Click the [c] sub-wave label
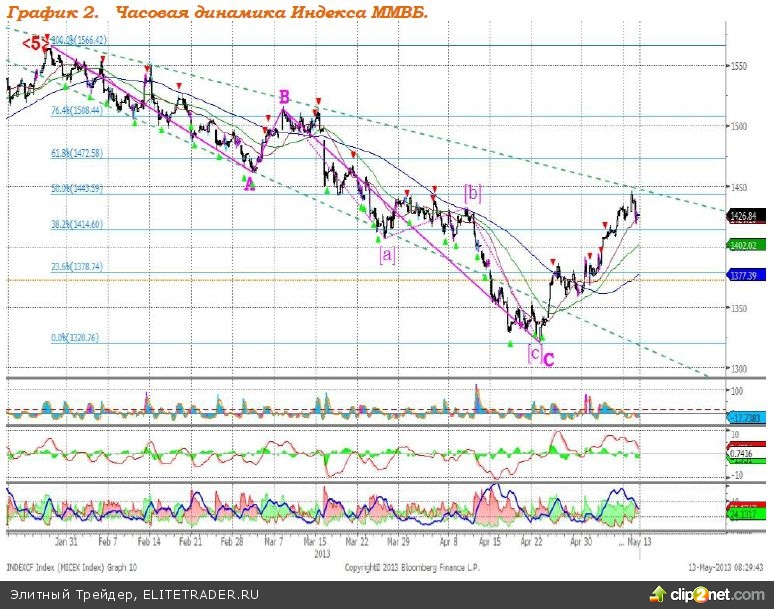The image size is (774, 609). [x=534, y=352]
